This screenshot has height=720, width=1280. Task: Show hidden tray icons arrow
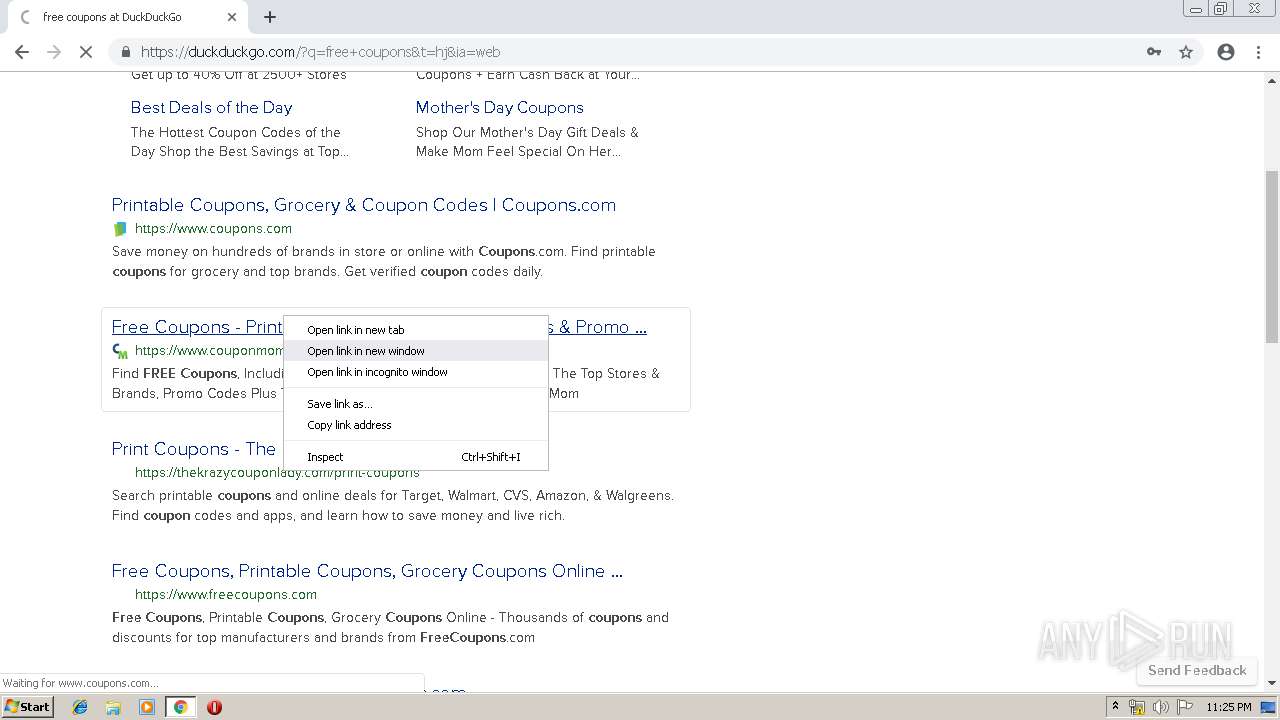coord(1116,707)
